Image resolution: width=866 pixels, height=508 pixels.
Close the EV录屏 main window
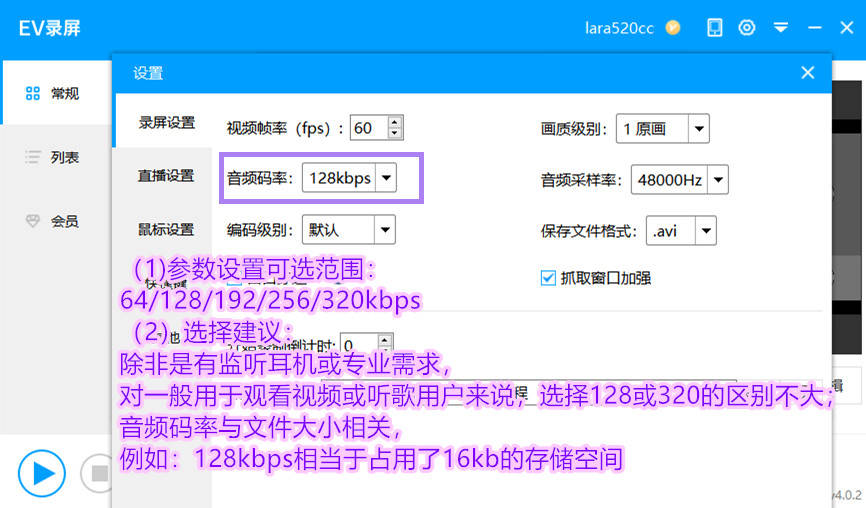(847, 28)
